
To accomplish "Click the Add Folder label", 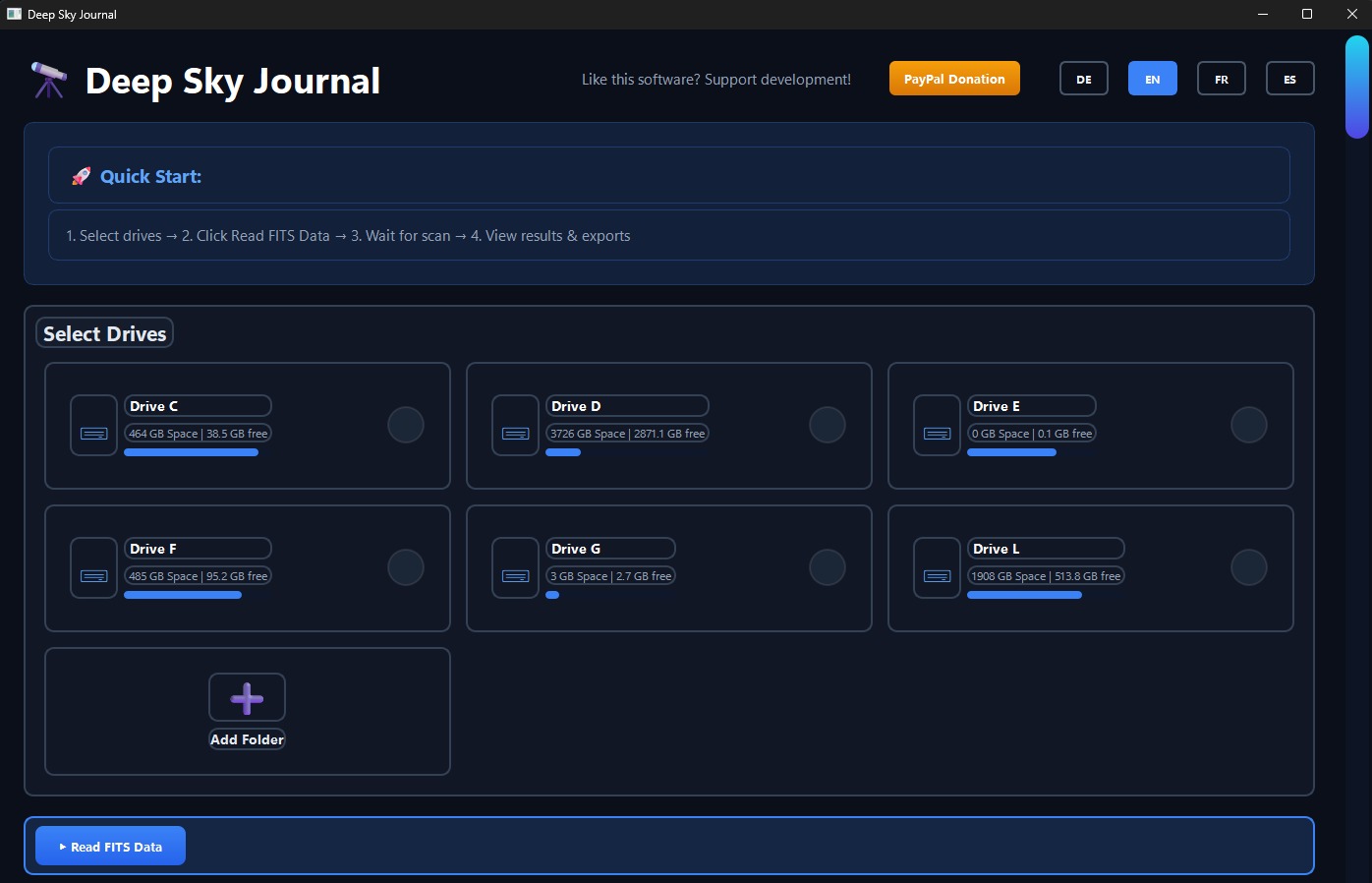I will tap(247, 739).
